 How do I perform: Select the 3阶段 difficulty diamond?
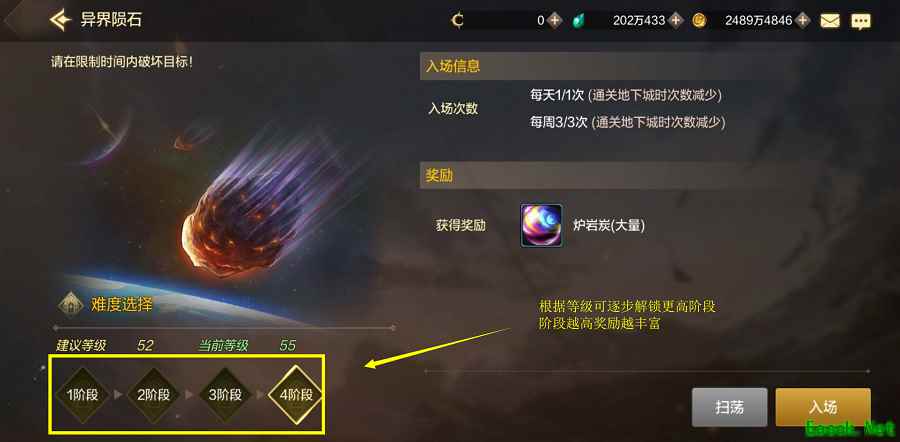click(224, 395)
